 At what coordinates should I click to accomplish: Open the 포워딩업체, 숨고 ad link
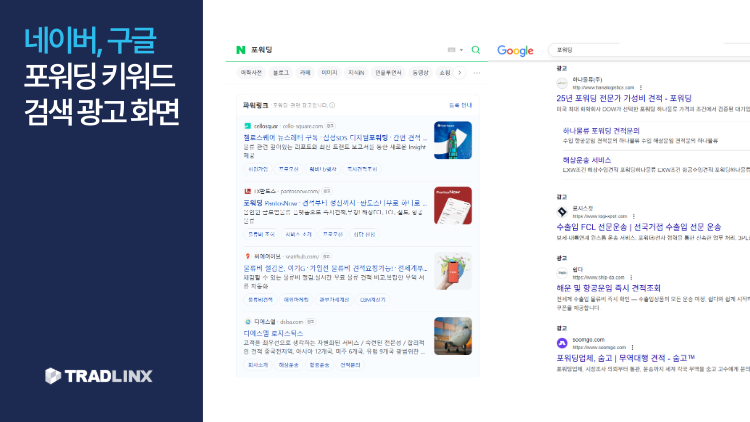point(626,358)
